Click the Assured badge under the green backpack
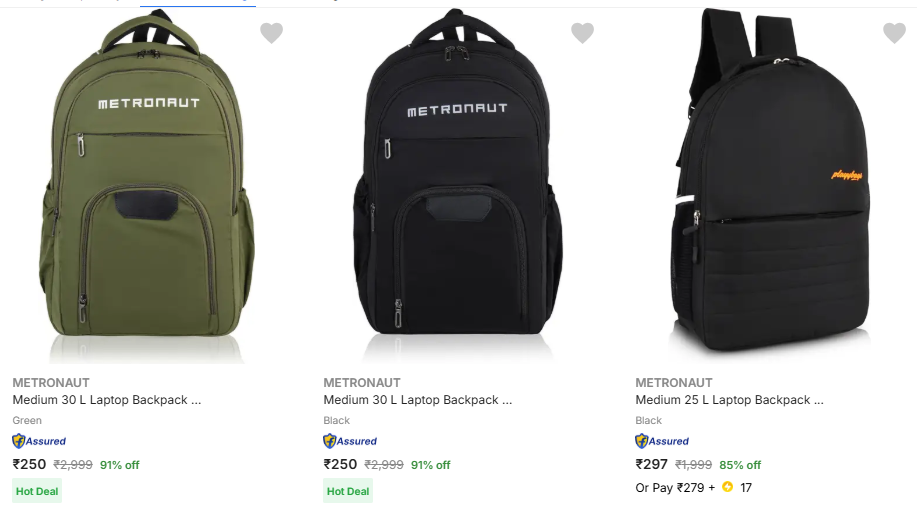Screen dimensions: 917x506 (x=39, y=441)
